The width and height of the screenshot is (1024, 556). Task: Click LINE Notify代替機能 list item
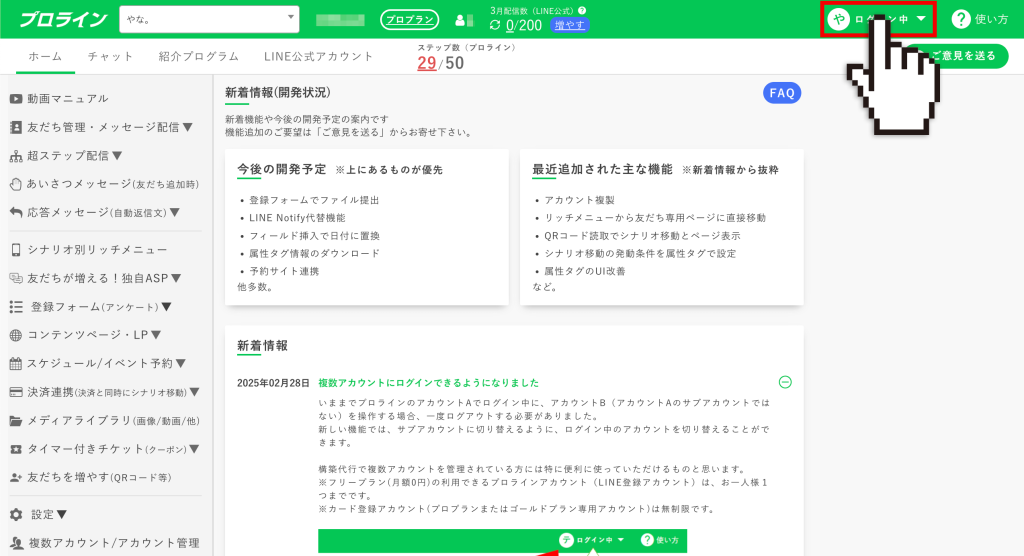pos(297,218)
